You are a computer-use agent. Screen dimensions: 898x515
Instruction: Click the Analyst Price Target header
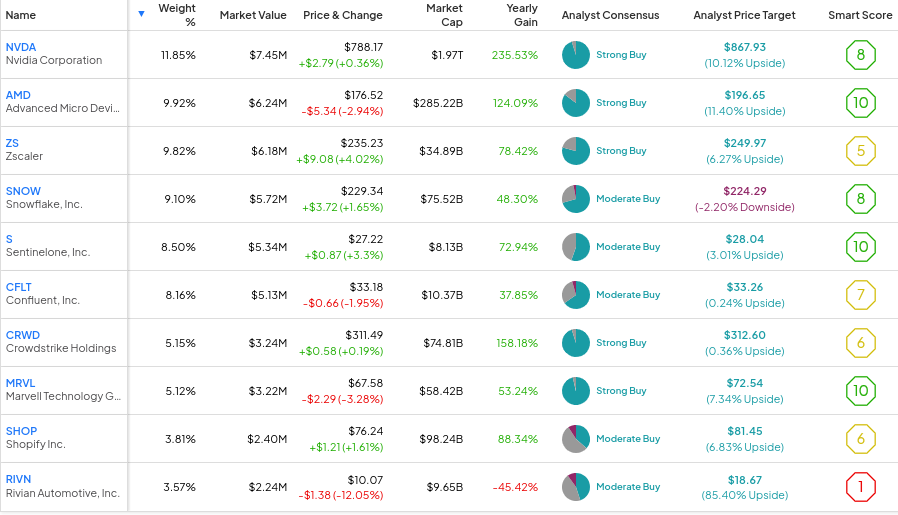(x=744, y=15)
